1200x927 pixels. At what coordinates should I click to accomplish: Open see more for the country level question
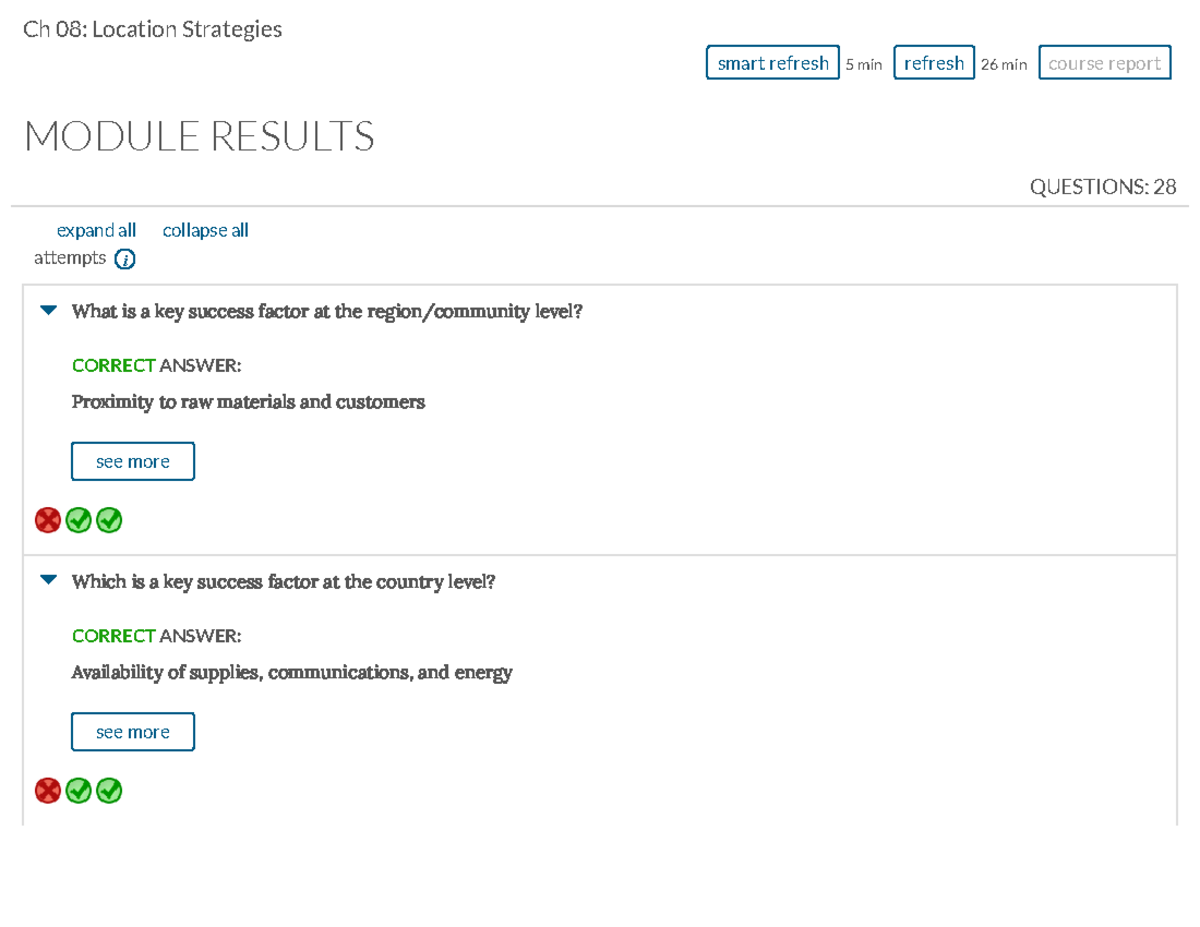pos(132,731)
